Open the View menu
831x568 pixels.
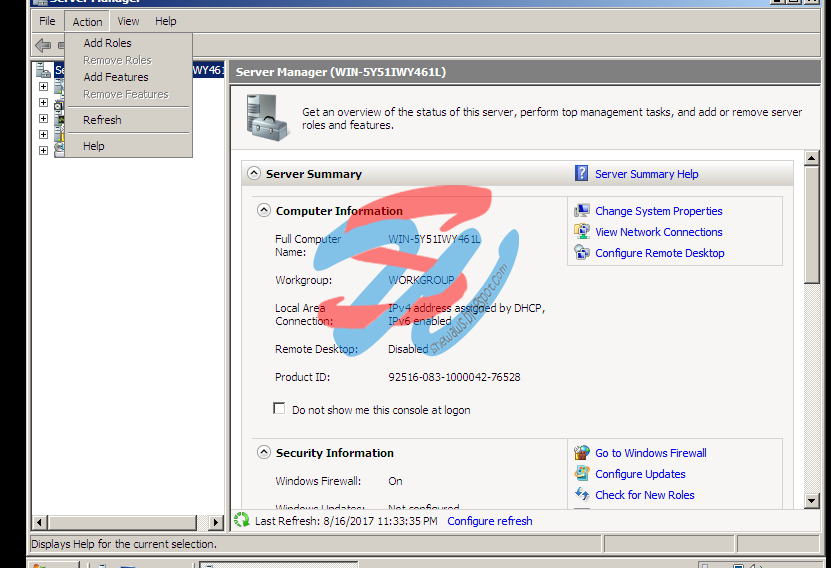(x=128, y=21)
